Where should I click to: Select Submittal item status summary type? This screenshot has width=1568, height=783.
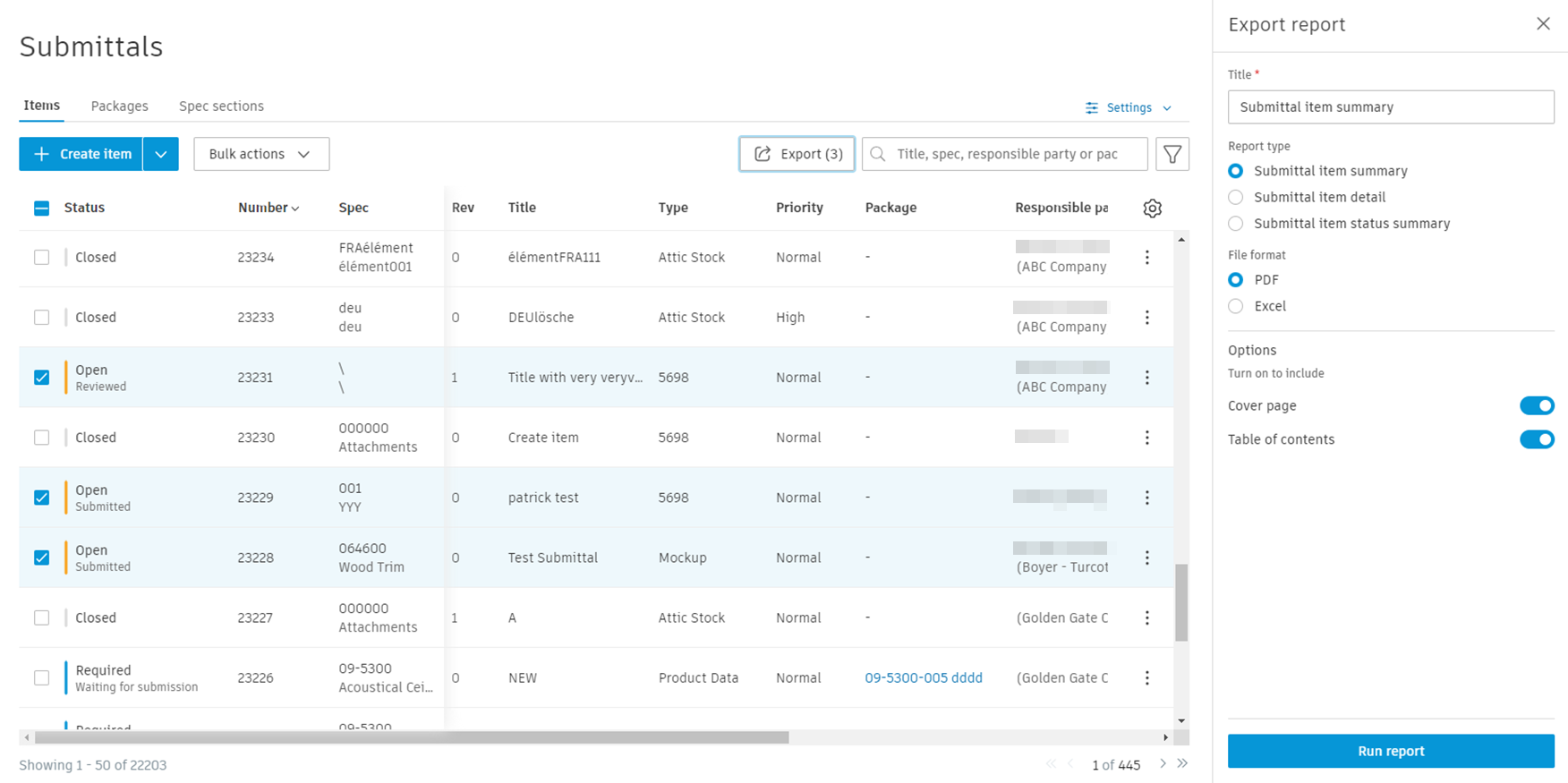pyautogui.click(x=1235, y=224)
